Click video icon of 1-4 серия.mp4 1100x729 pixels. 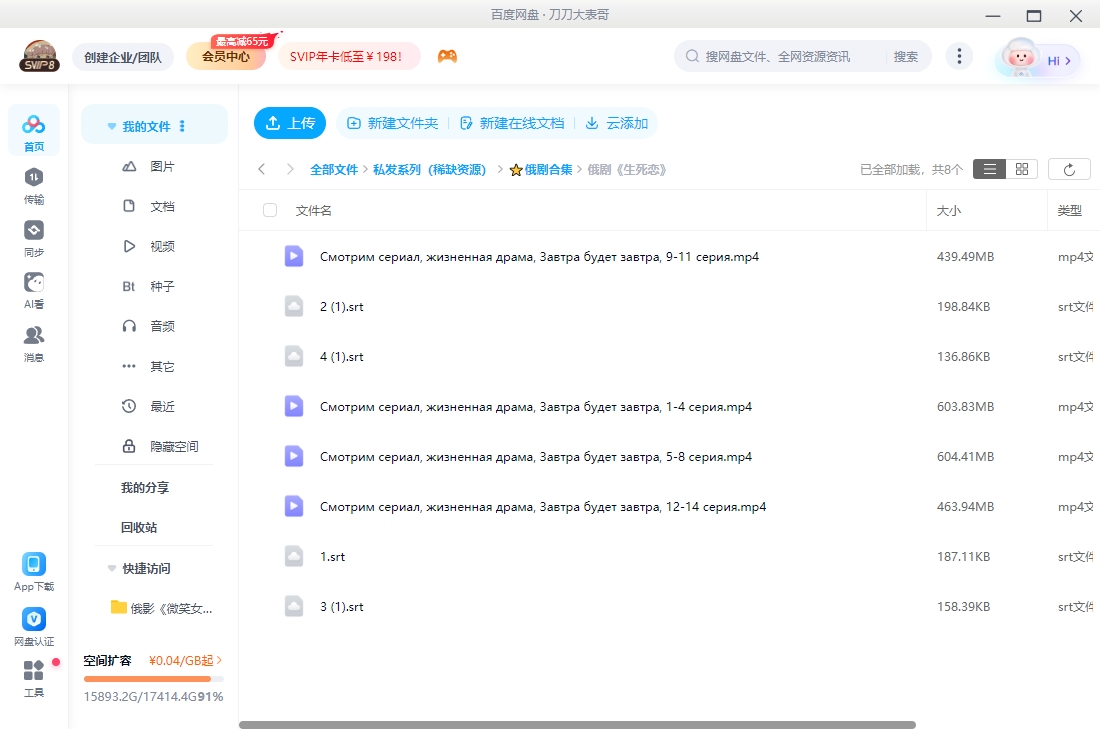point(294,406)
